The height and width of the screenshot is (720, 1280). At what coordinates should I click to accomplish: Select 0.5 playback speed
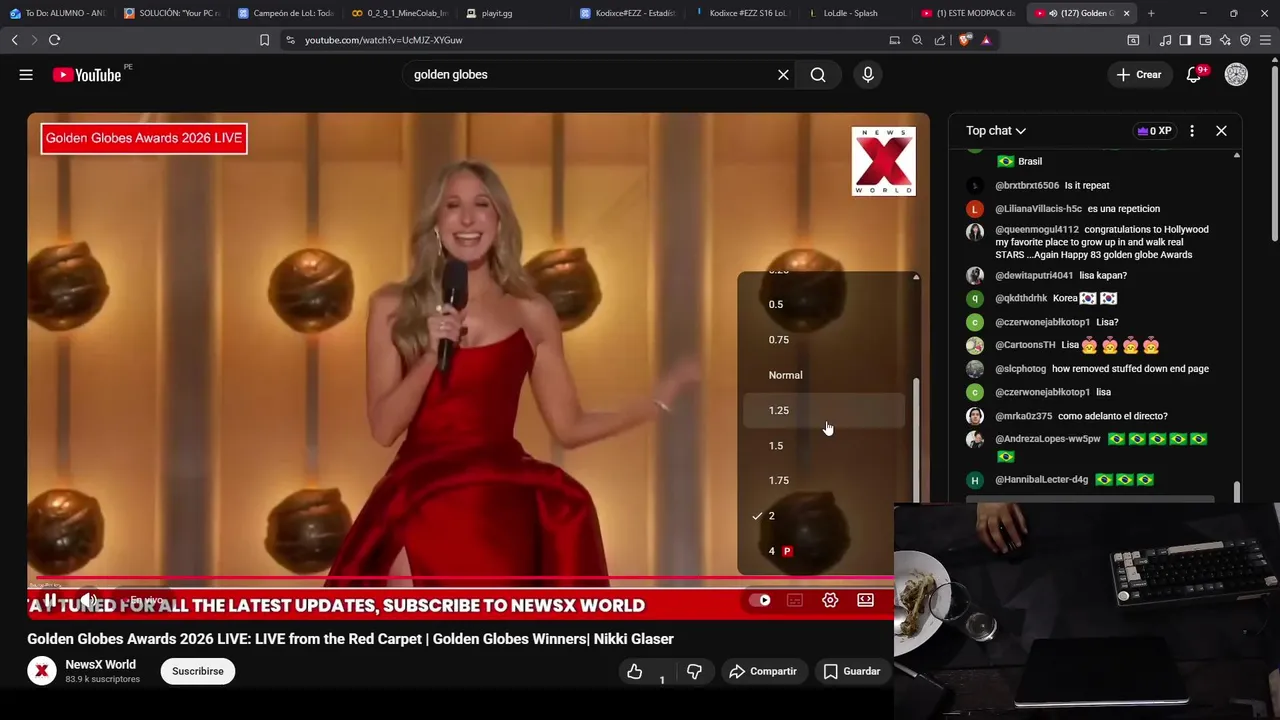(x=825, y=304)
